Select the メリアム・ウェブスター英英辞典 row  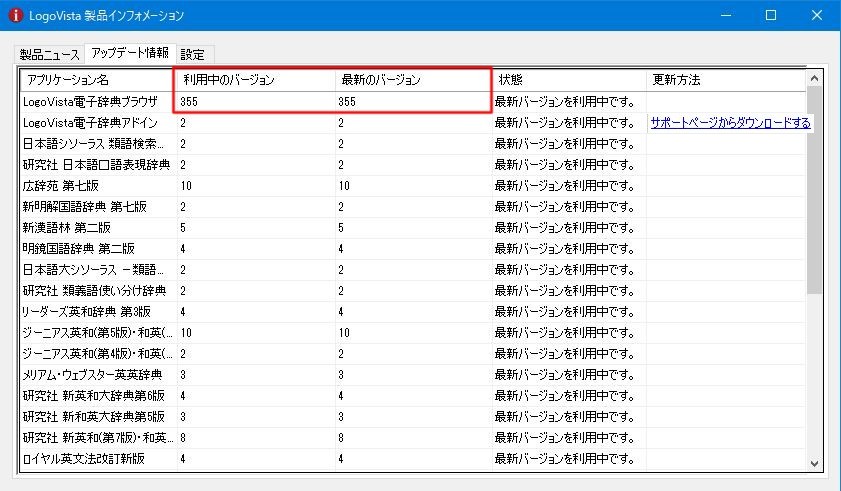[x=413, y=375]
